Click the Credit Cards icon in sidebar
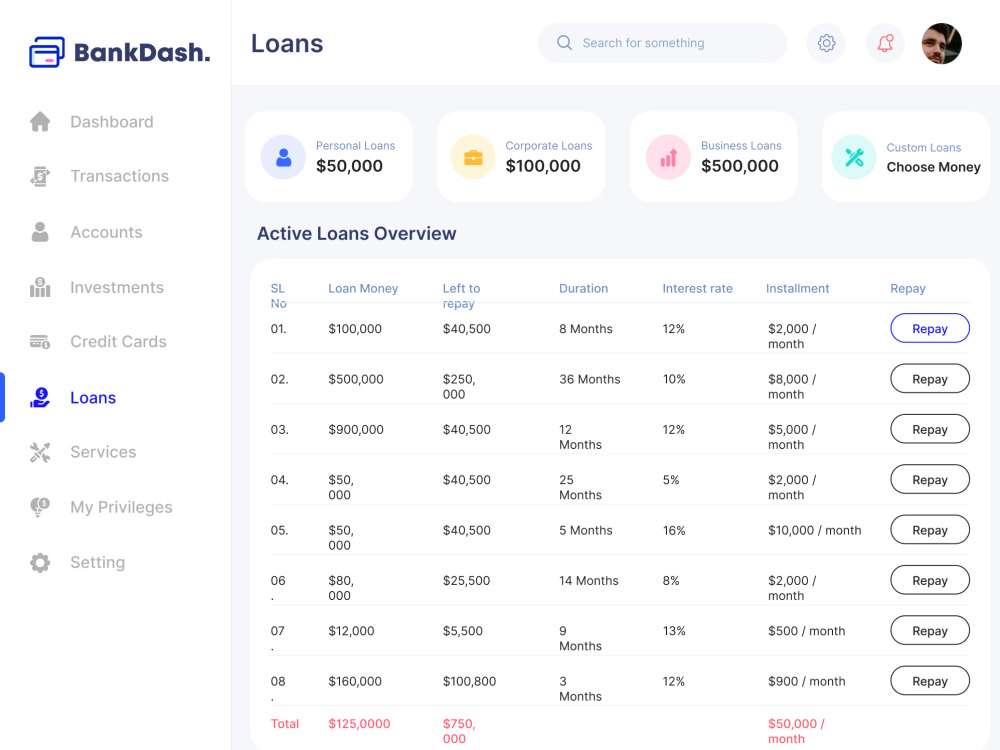The image size is (1000, 750). [x=40, y=342]
